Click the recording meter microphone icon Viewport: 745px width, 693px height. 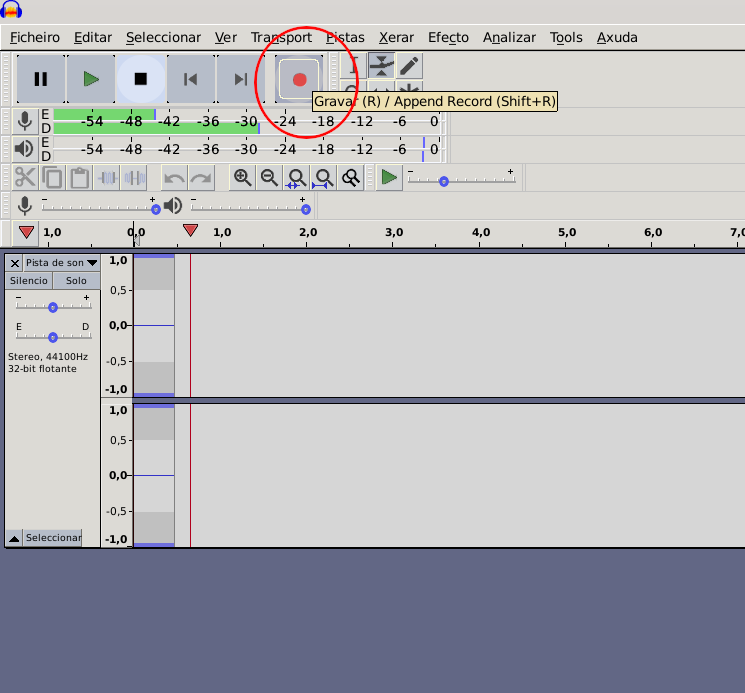[24, 122]
